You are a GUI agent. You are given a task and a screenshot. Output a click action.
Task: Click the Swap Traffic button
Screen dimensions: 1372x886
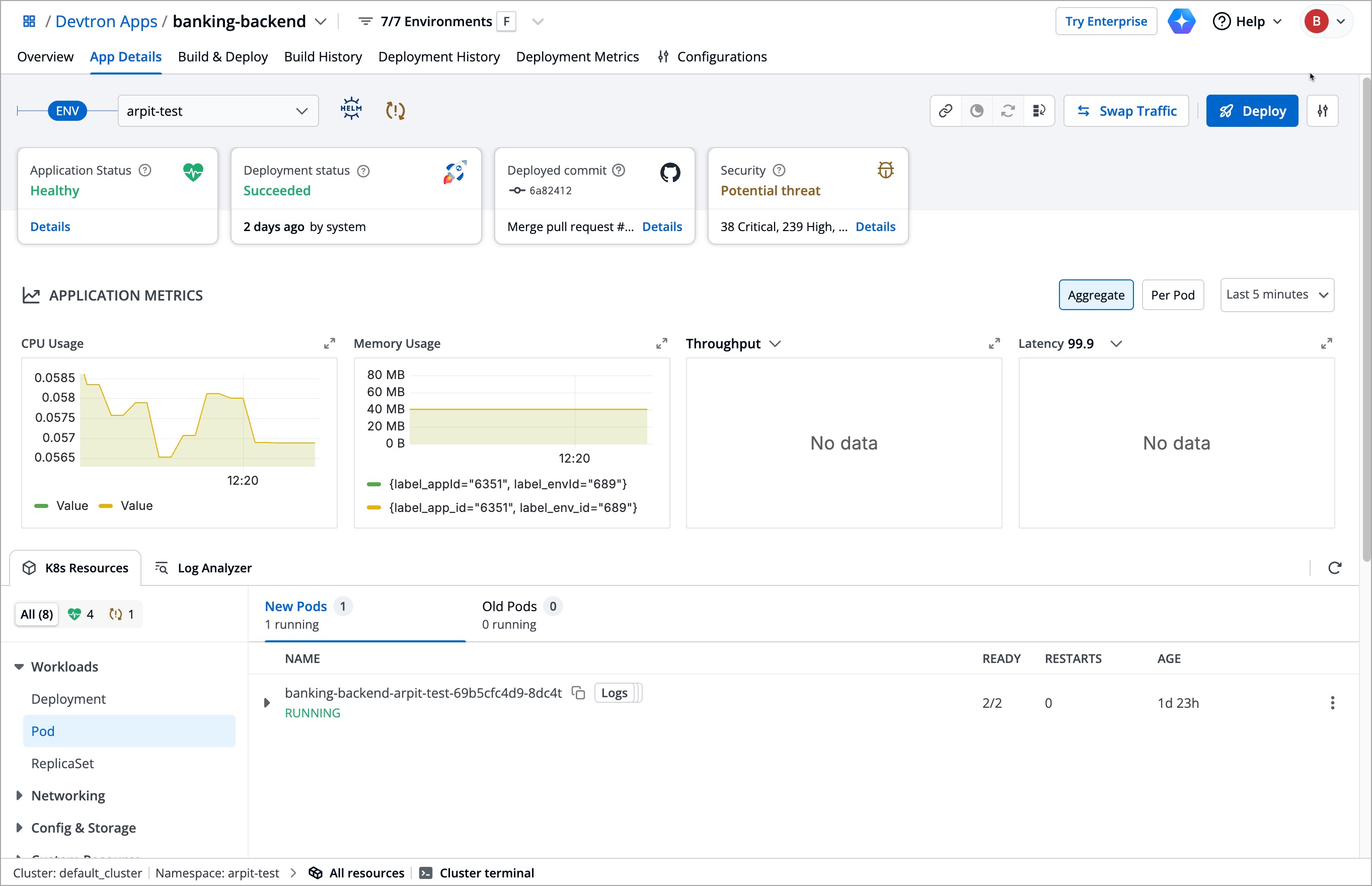click(x=1126, y=110)
